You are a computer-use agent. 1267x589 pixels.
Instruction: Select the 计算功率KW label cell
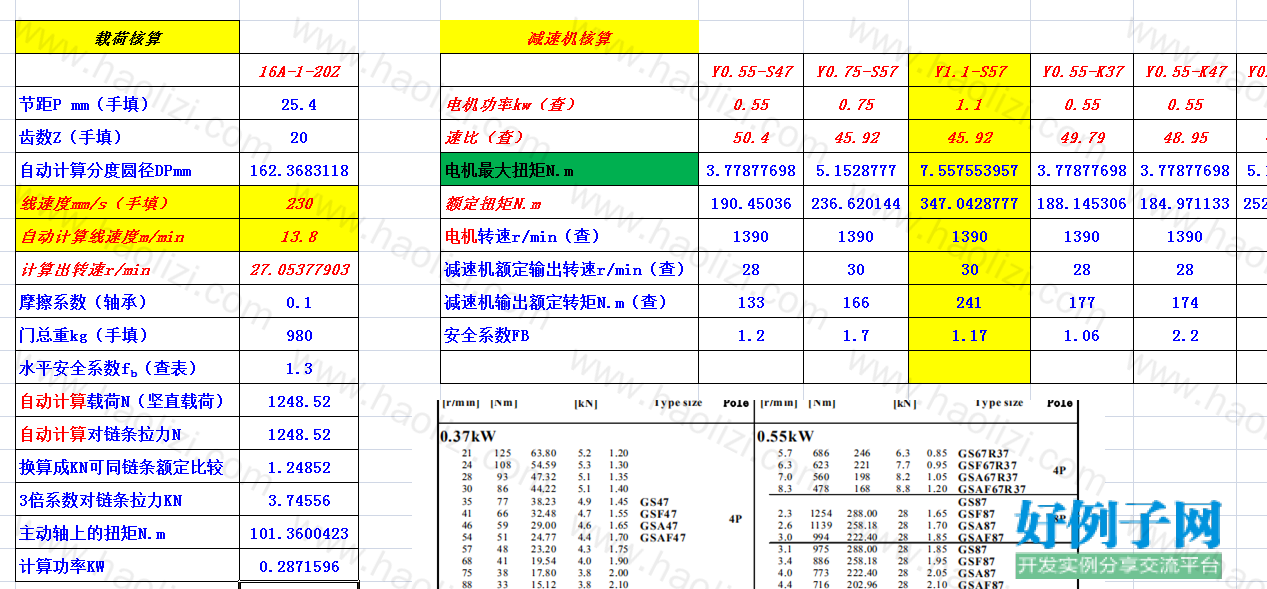[127, 566]
